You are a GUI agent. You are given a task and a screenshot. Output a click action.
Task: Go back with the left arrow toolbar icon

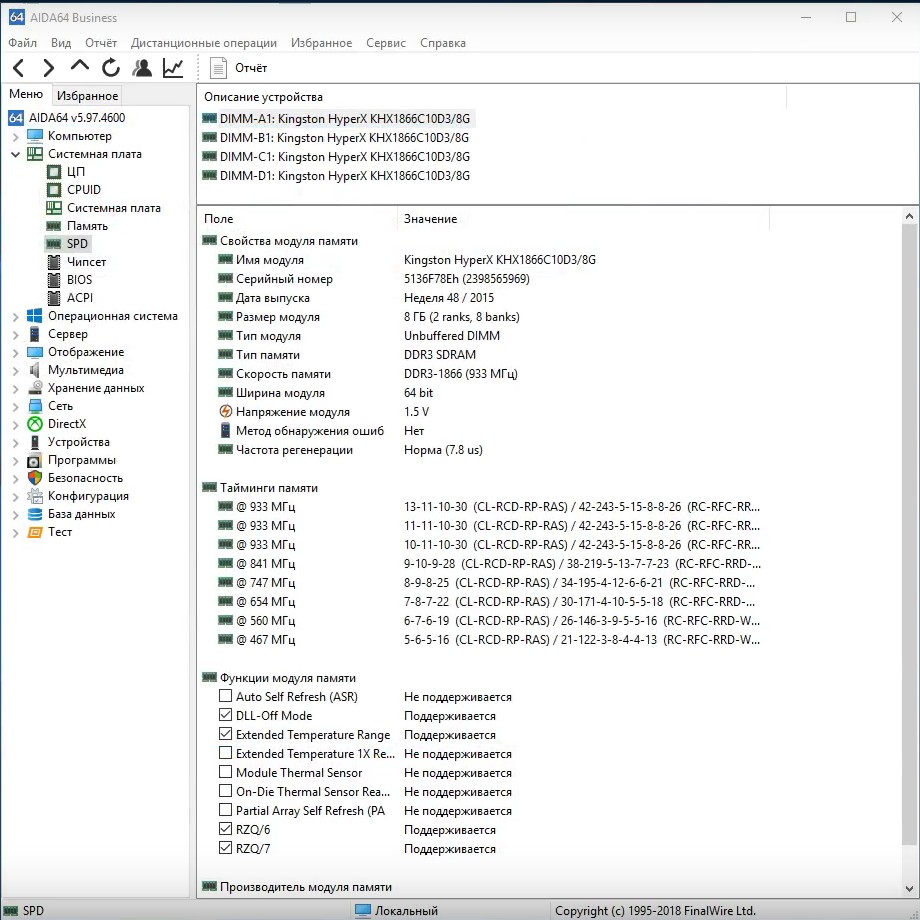pyautogui.click(x=19, y=68)
